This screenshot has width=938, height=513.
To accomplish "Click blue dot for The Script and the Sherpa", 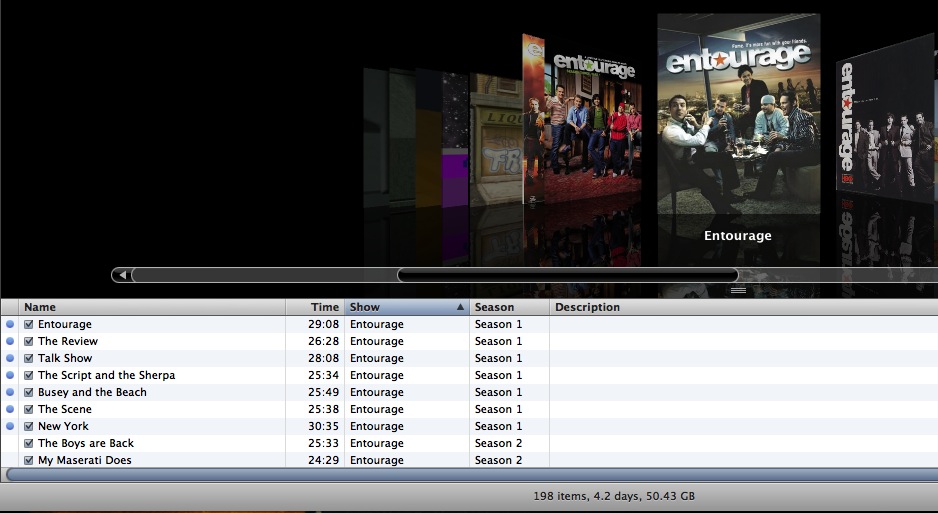I will [10, 375].
